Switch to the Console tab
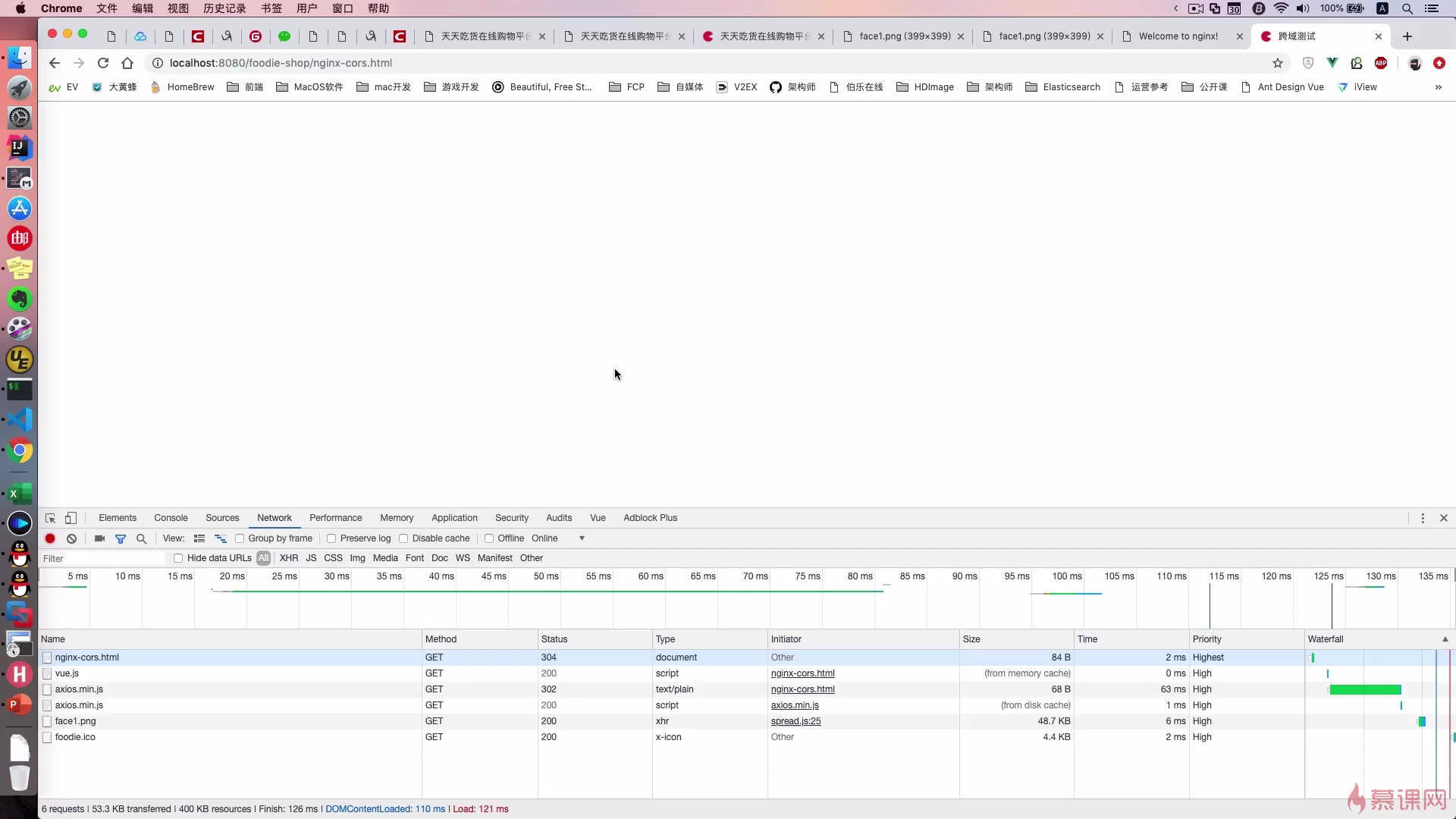1456x819 pixels. [171, 518]
